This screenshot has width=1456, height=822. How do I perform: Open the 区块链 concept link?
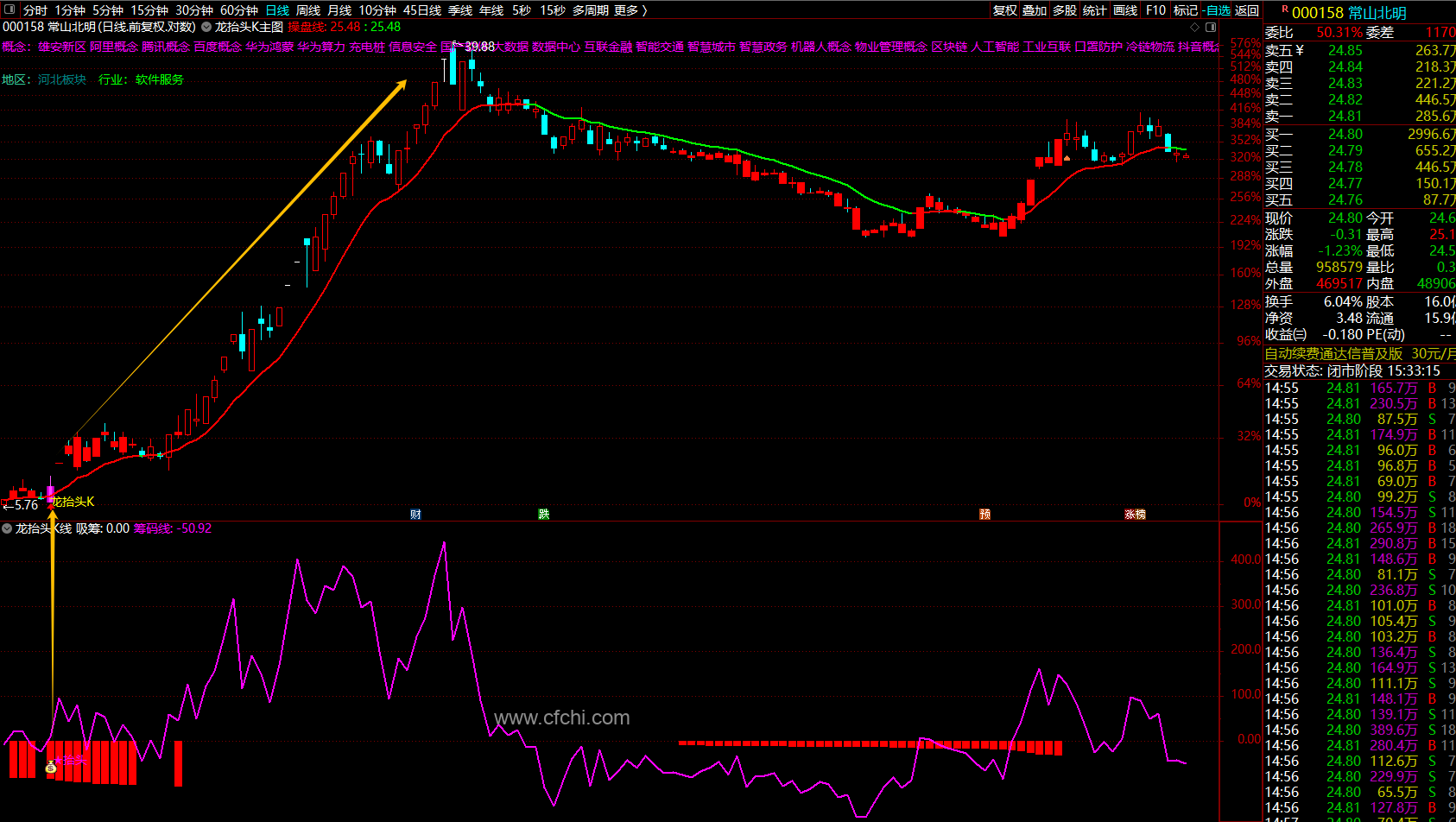click(949, 47)
